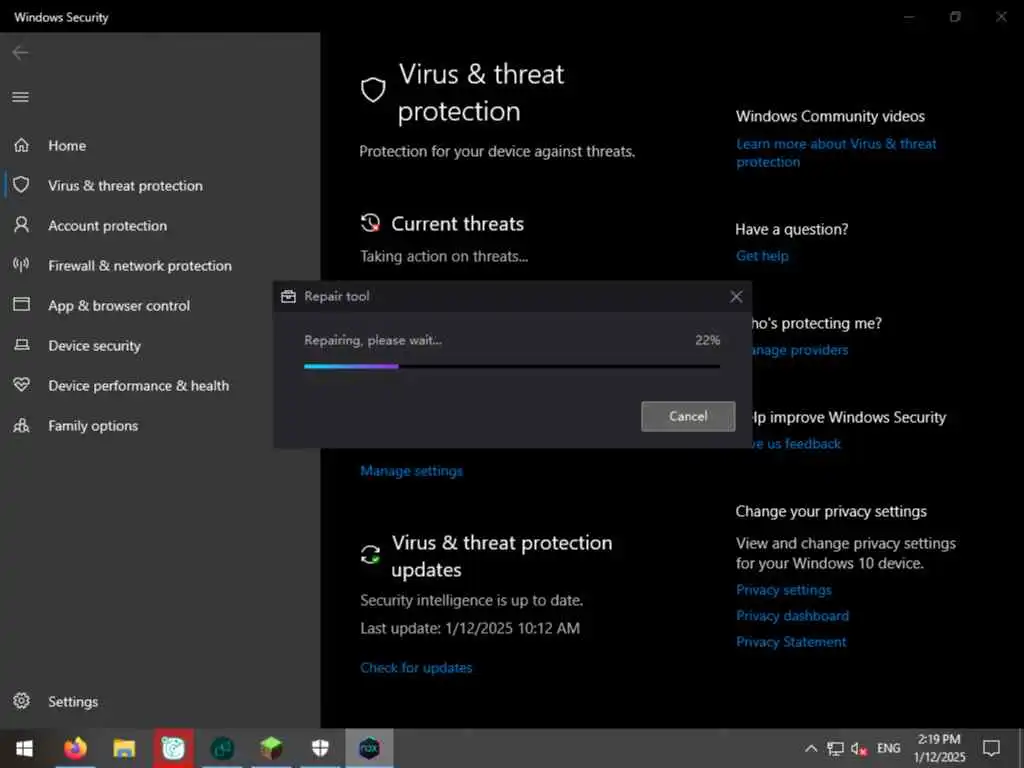Click 'Repairing, please wait...' text
Screen dimensions: 1024x768
[x=373, y=340]
